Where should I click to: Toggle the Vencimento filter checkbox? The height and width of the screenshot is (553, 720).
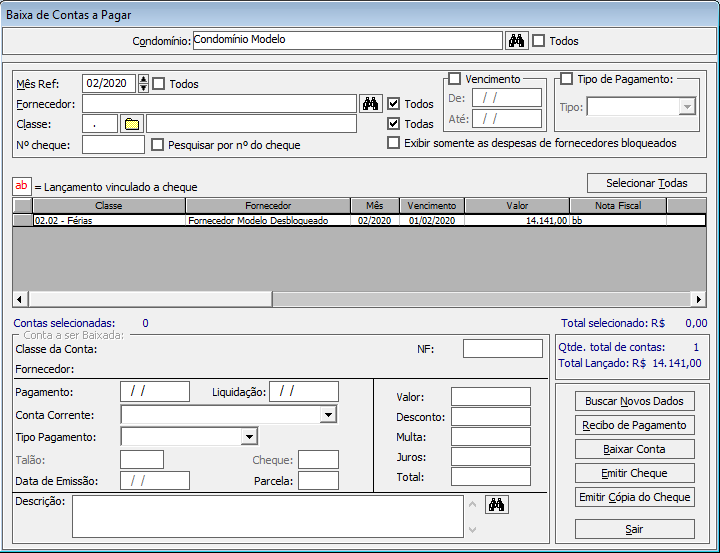455,79
